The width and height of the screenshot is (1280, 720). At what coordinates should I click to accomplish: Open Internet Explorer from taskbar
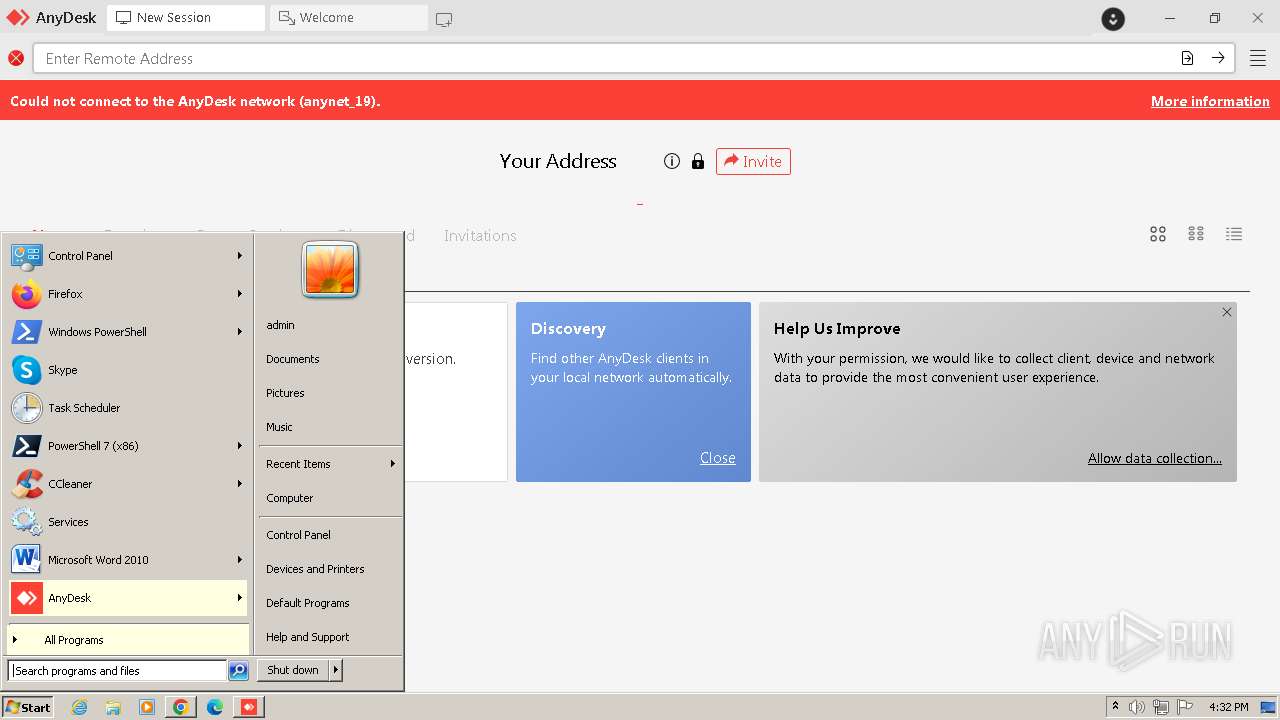tap(80, 707)
